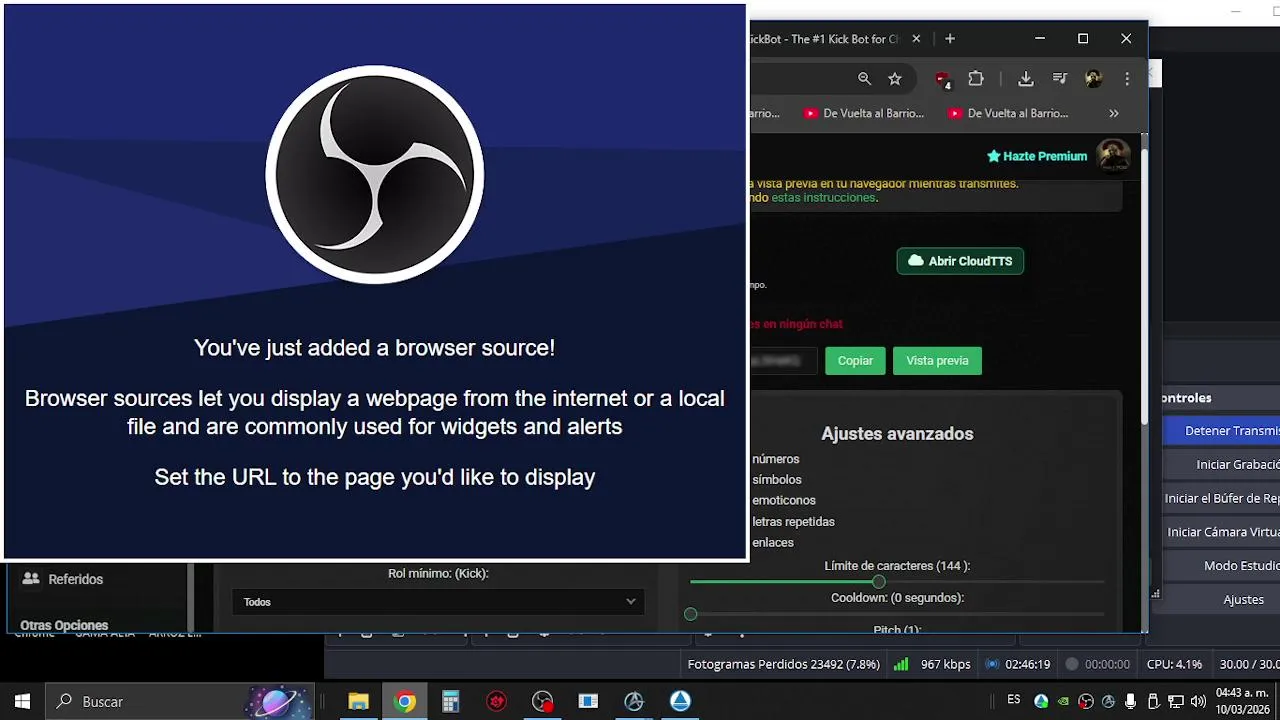This screenshot has width=1280, height=720.
Task: Open the red circular app in taskbar
Action: pos(497,701)
